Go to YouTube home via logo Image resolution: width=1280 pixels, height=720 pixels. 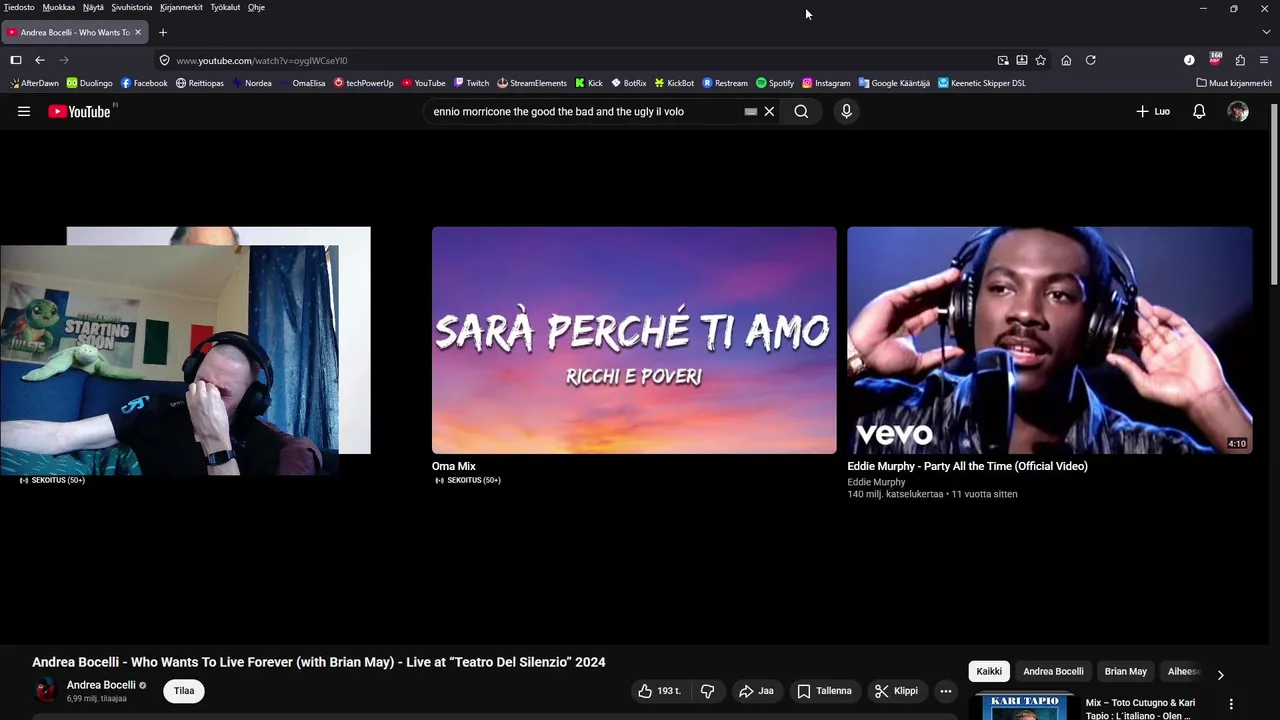tap(79, 112)
